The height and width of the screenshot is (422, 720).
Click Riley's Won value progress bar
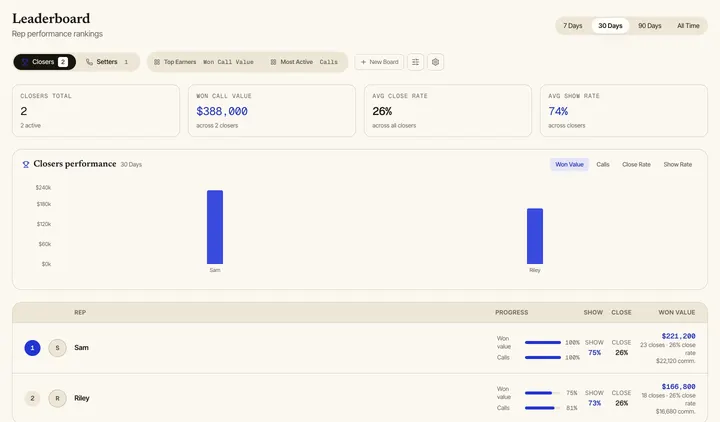(543, 393)
